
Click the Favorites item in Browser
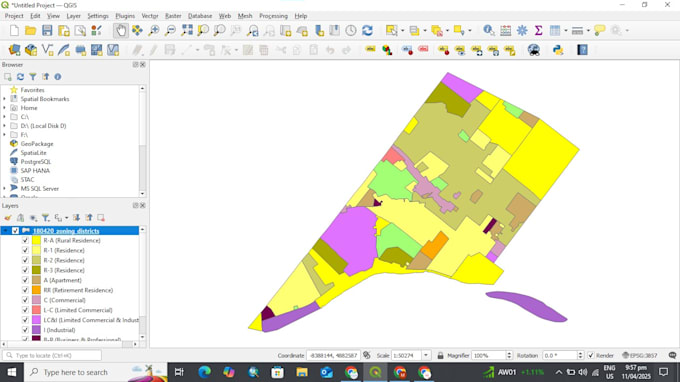(x=32, y=90)
